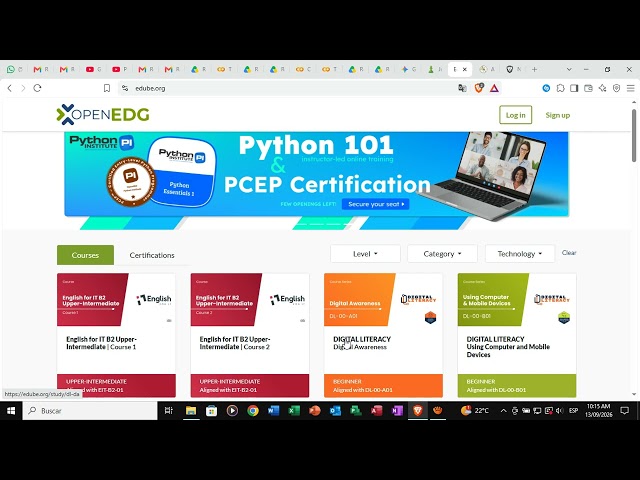Click the ESP input language indicator
This screenshot has width=640, height=480.
coord(573,411)
